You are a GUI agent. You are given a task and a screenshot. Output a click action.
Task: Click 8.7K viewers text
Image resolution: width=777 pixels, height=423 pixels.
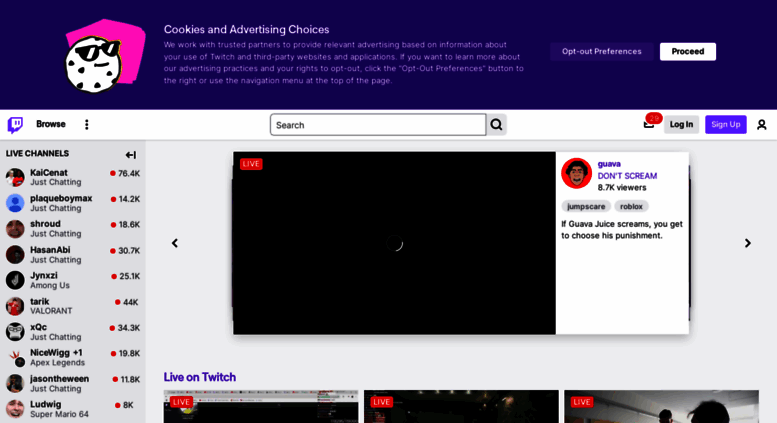pos(622,188)
